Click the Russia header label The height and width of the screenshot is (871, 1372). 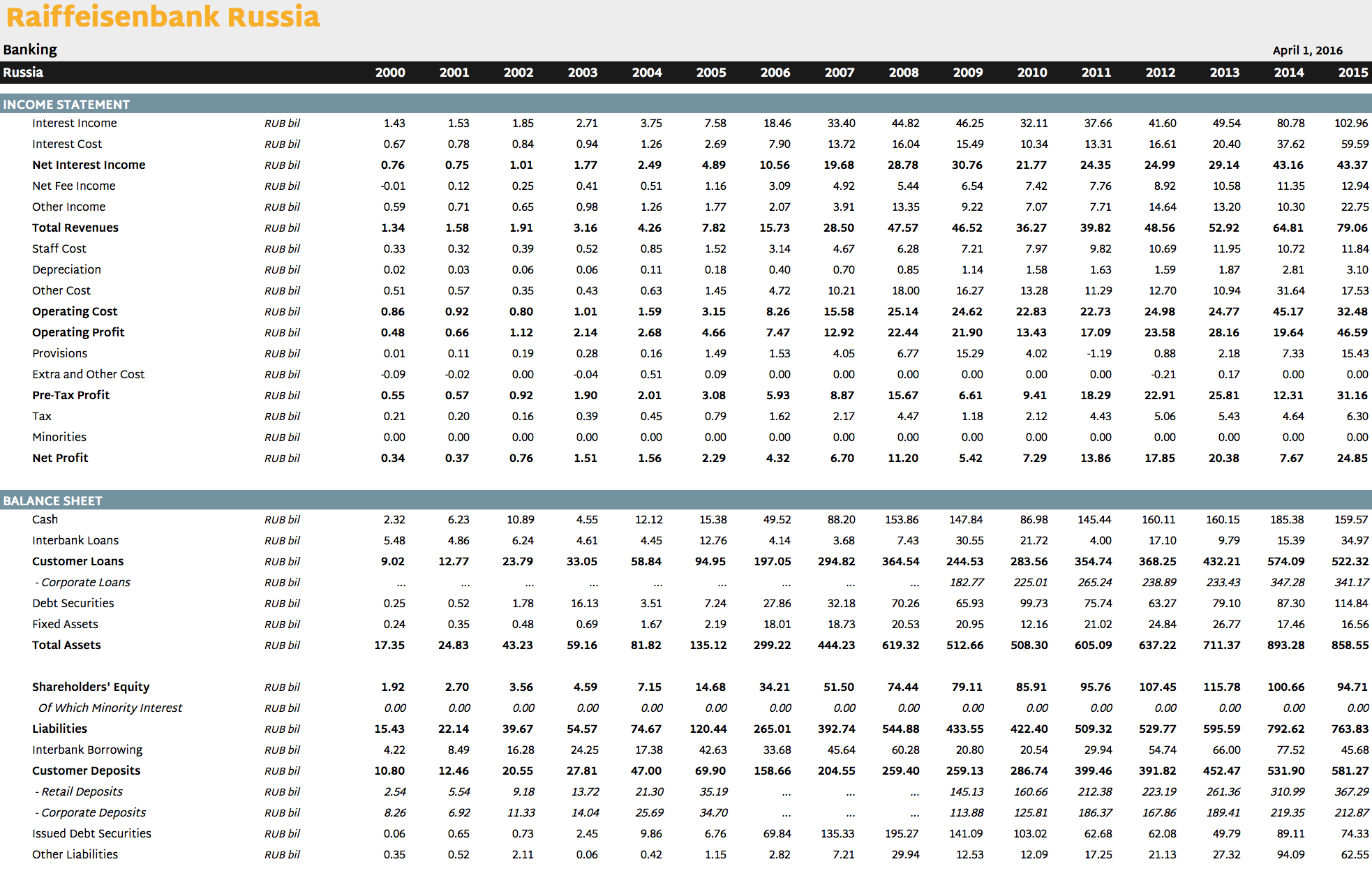[23, 73]
